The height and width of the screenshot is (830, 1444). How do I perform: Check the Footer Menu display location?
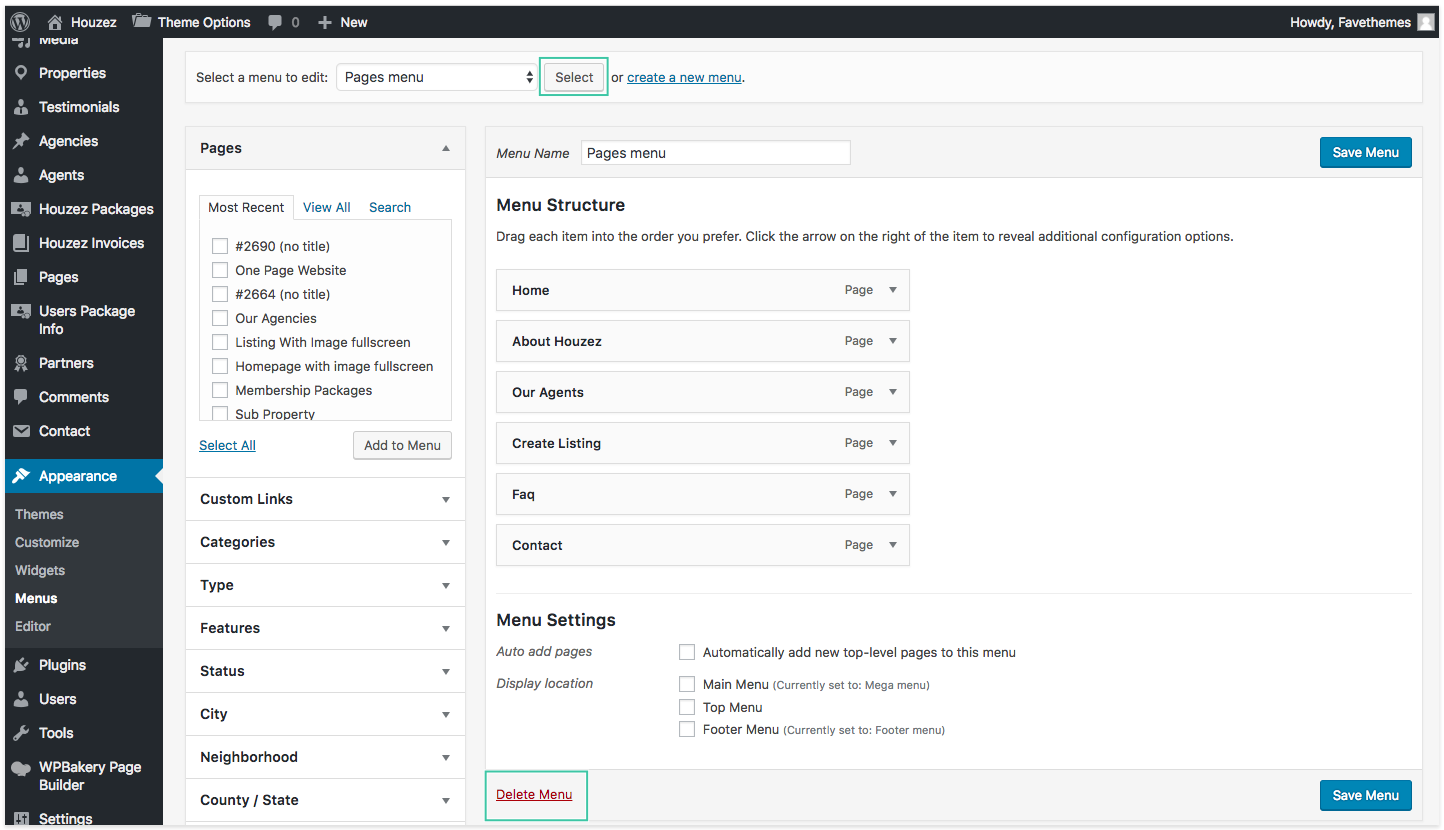pyautogui.click(x=687, y=729)
